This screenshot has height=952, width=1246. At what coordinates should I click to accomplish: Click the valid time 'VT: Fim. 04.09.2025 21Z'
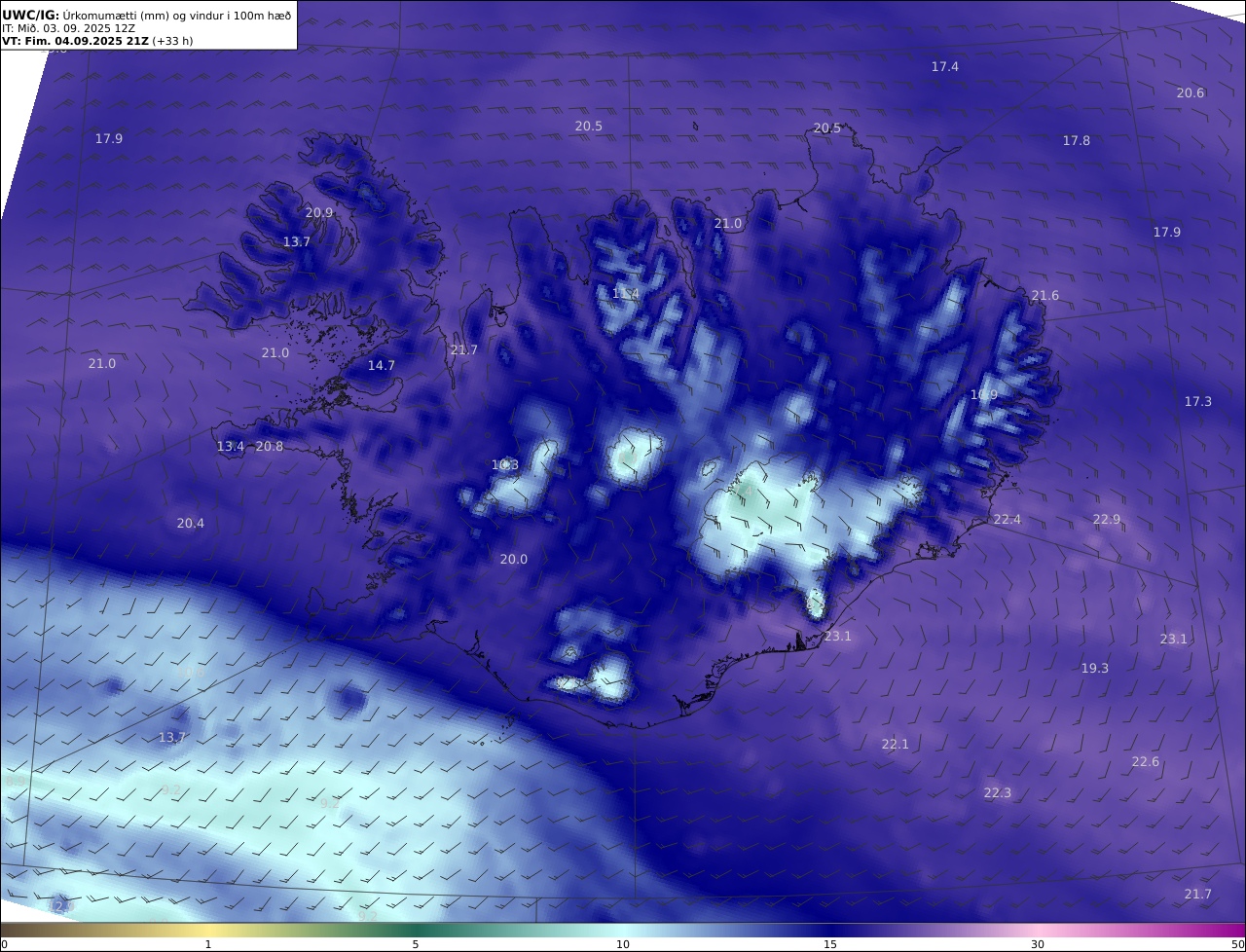click(x=75, y=42)
